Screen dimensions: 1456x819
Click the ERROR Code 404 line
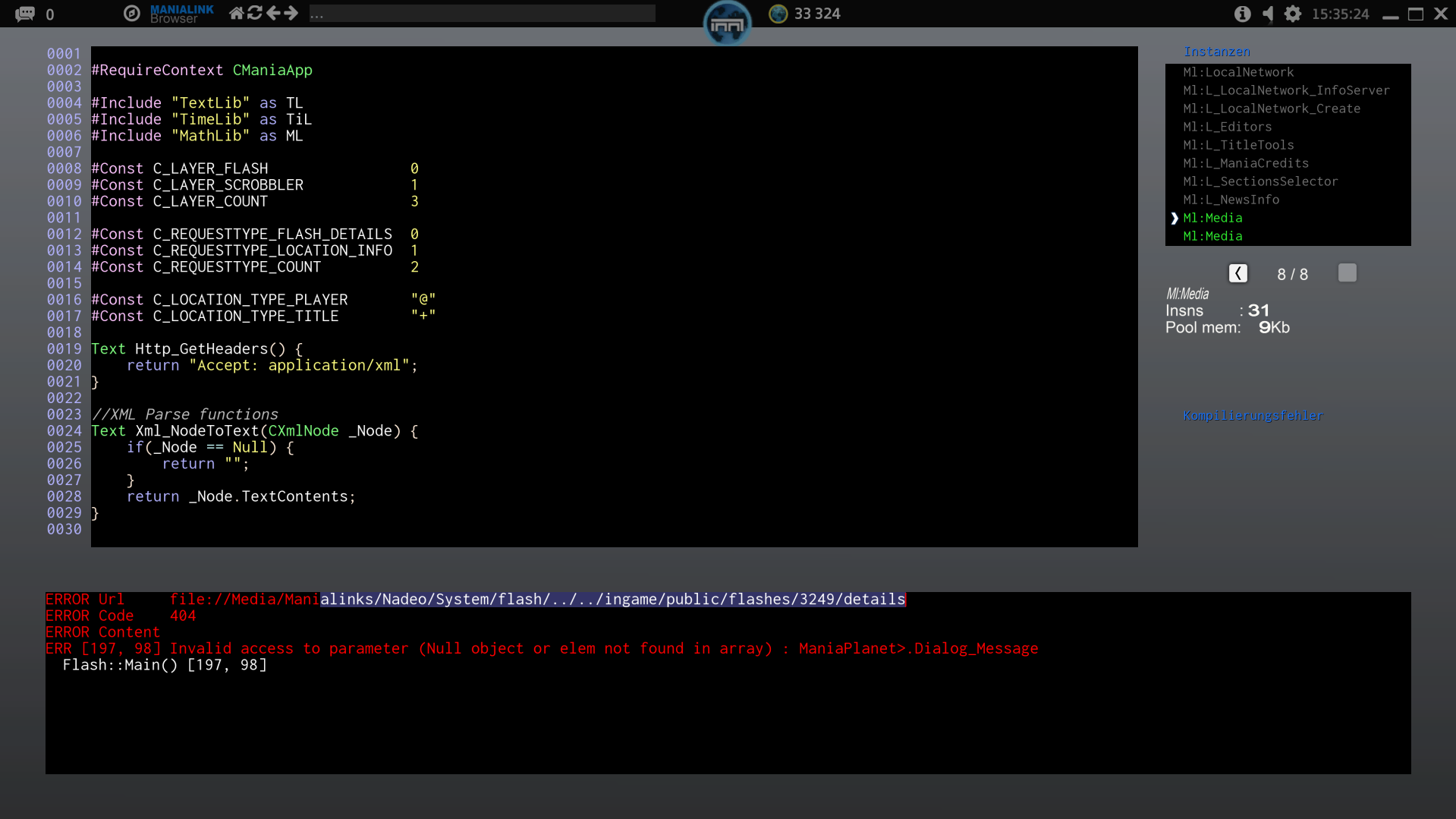121,616
